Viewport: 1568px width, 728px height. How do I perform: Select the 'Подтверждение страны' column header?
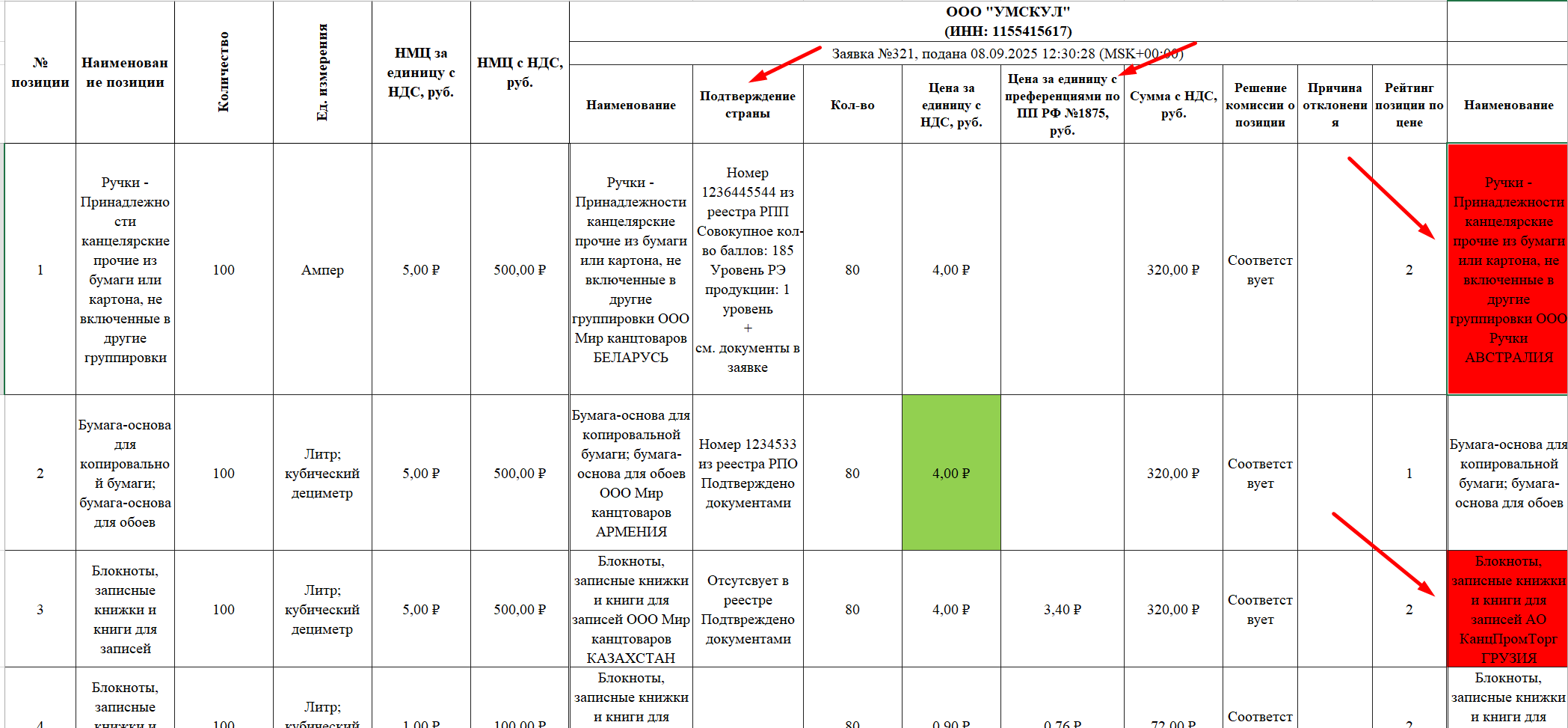(748, 104)
